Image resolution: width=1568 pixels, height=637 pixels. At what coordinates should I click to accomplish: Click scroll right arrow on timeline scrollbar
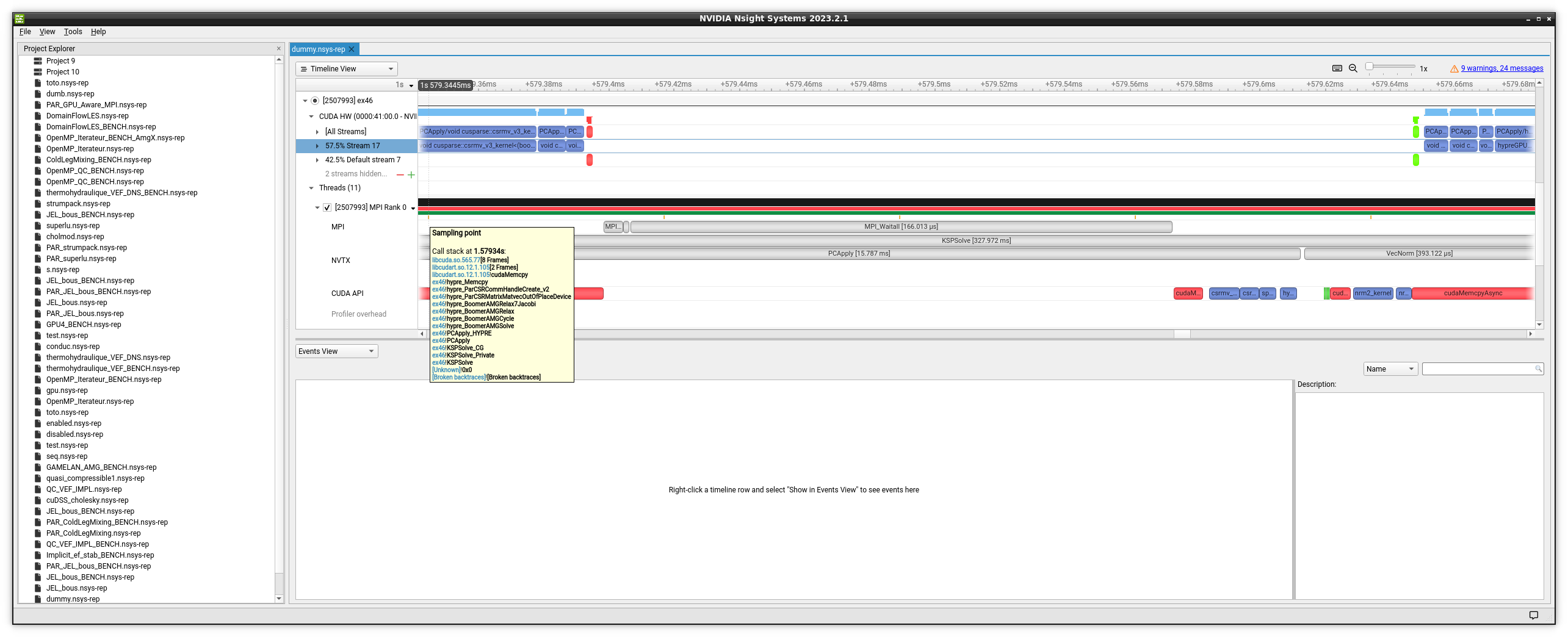point(1530,334)
